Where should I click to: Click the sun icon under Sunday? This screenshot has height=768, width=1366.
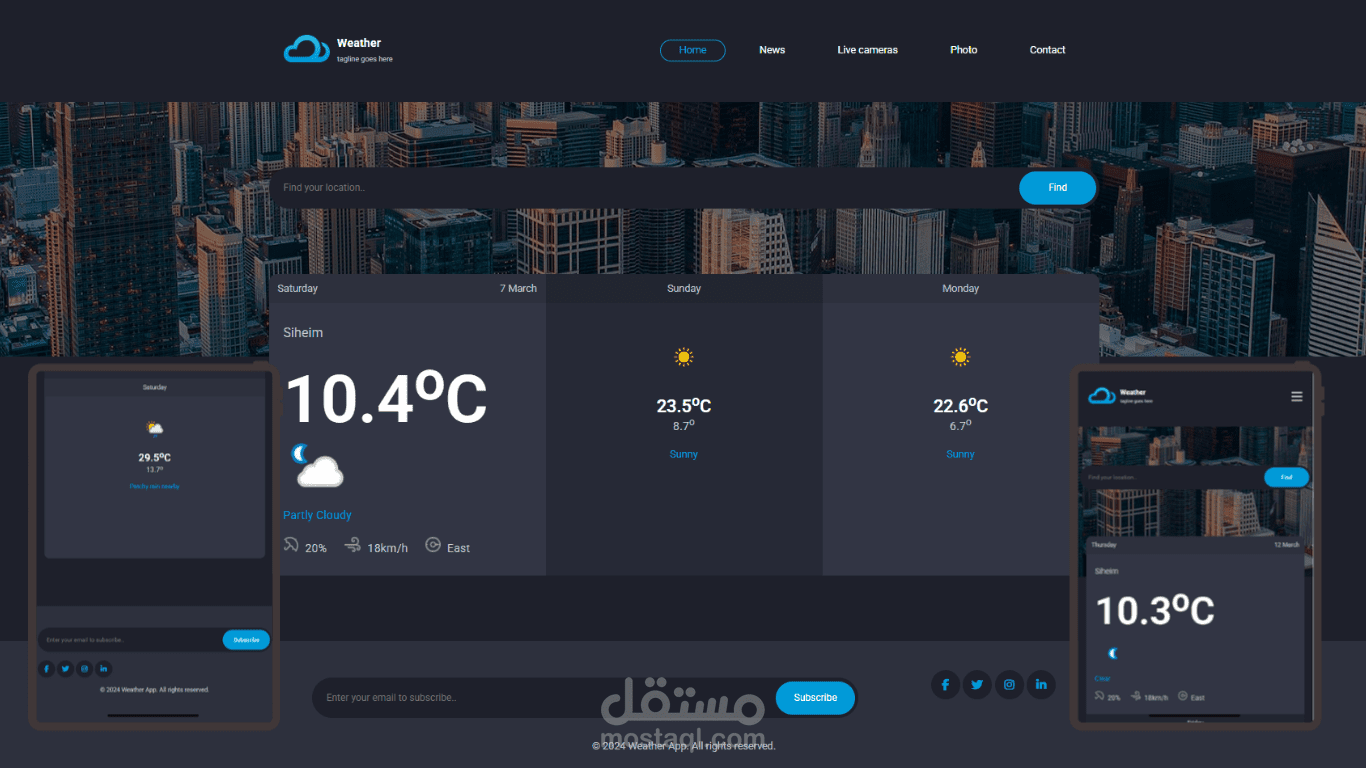[x=684, y=356]
